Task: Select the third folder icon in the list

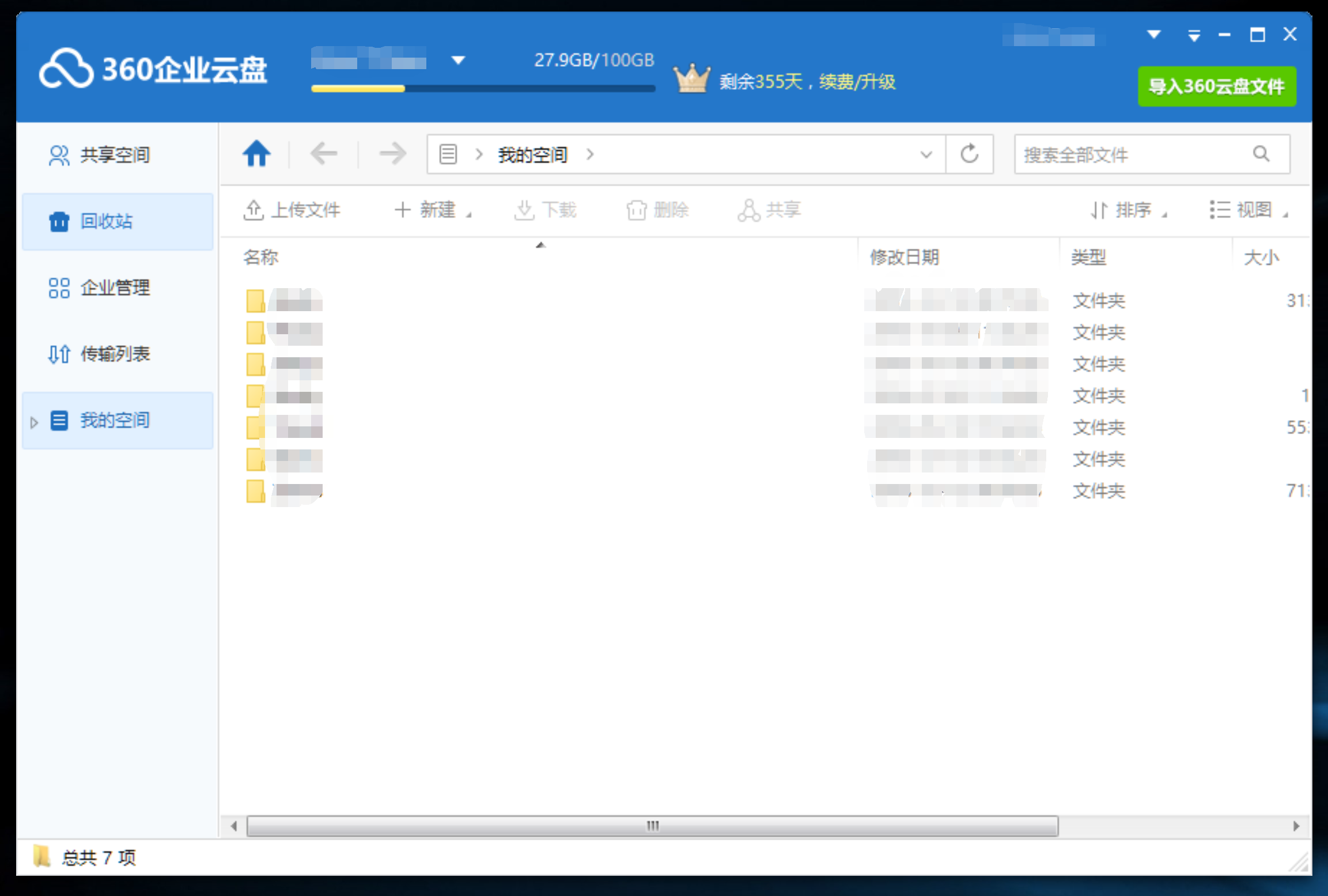Action: pyautogui.click(x=255, y=364)
